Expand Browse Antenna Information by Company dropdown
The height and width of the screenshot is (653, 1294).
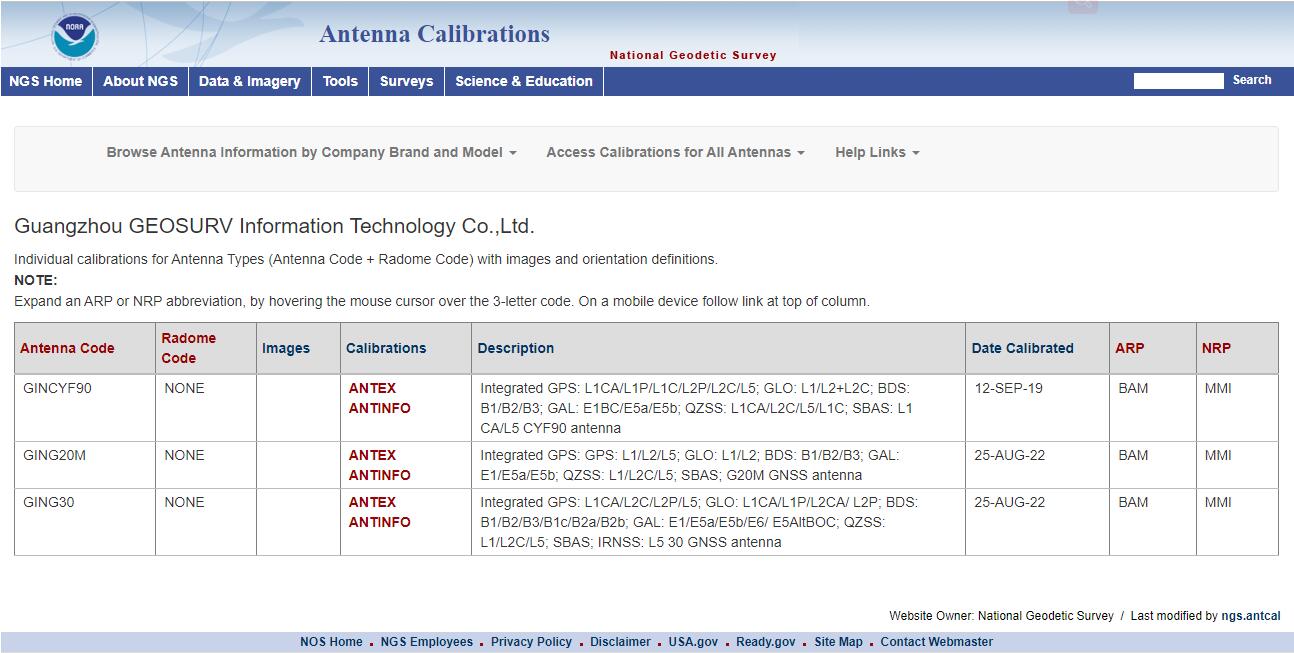click(311, 152)
